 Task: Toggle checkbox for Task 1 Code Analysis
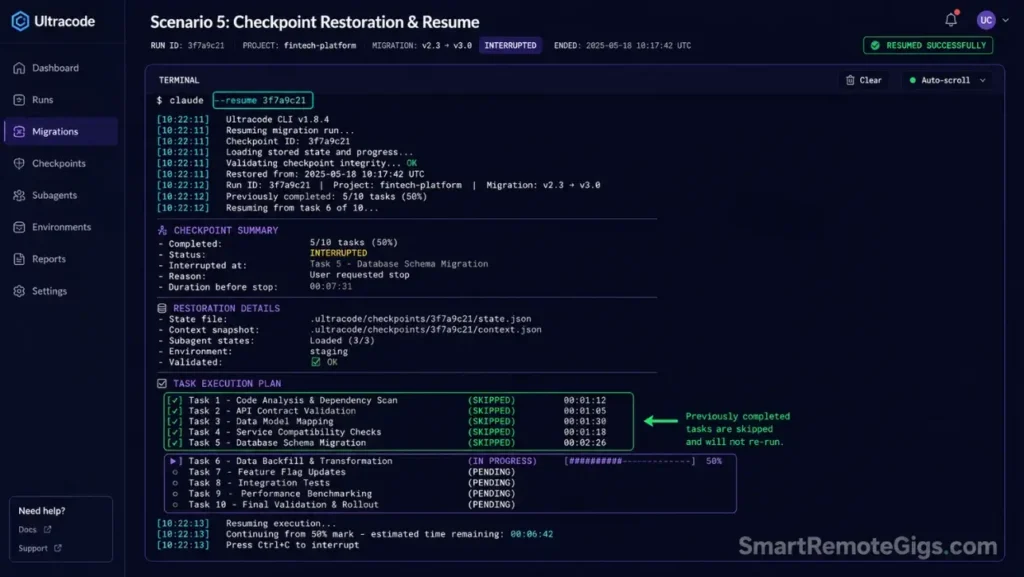coord(174,400)
